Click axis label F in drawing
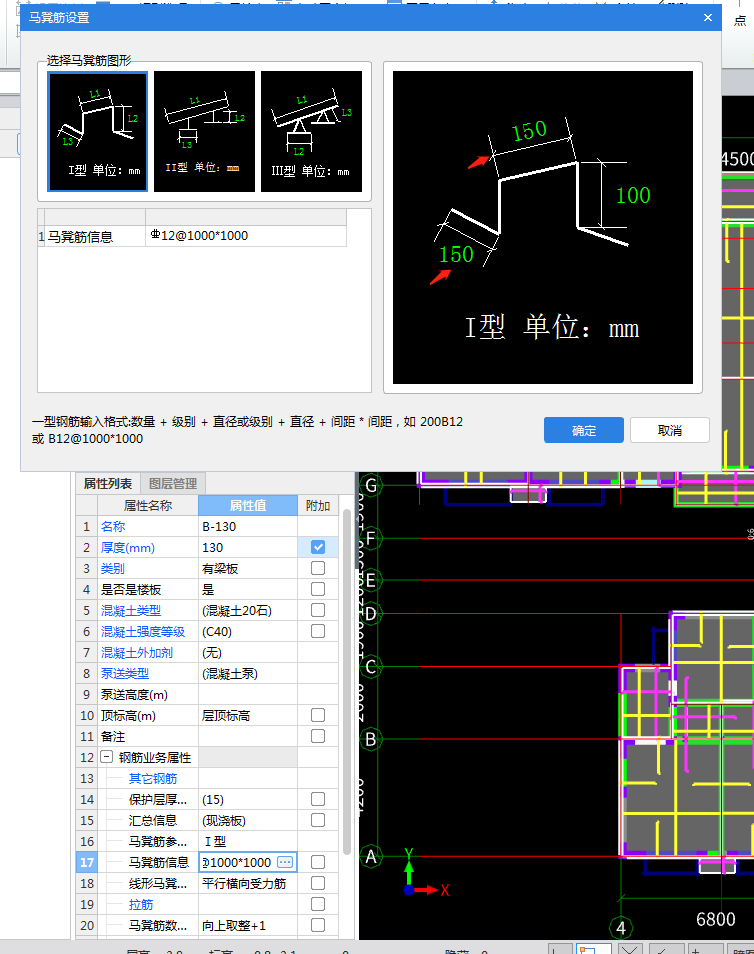This screenshot has width=754, height=954. [370, 538]
